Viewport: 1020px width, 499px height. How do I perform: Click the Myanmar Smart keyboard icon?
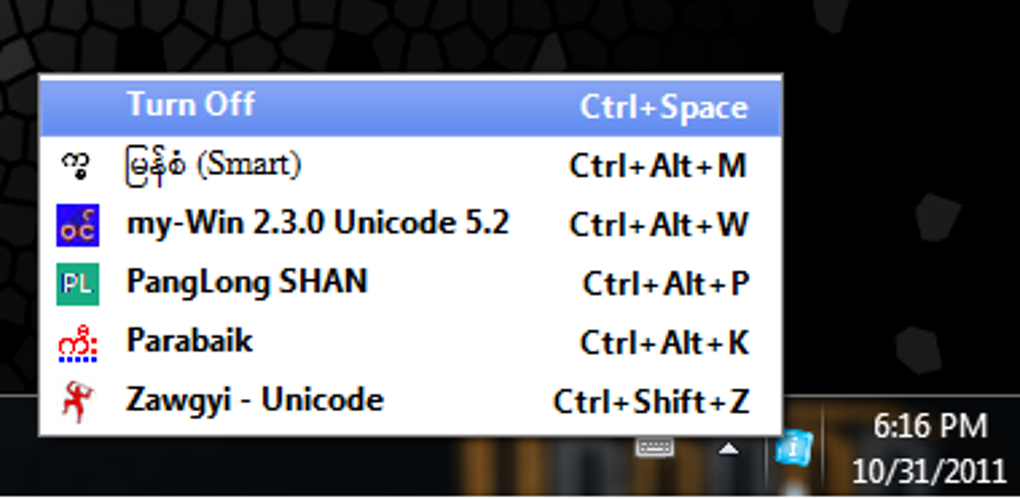pyautogui.click(x=77, y=163)
